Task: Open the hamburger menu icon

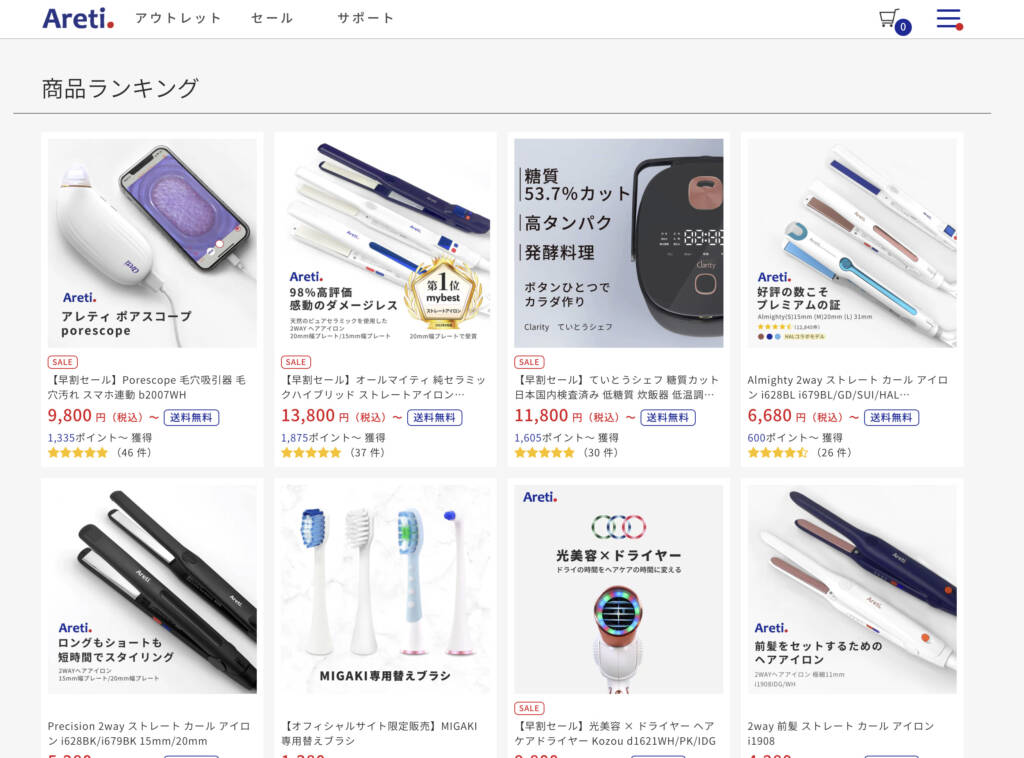Action: pos(950,18)
